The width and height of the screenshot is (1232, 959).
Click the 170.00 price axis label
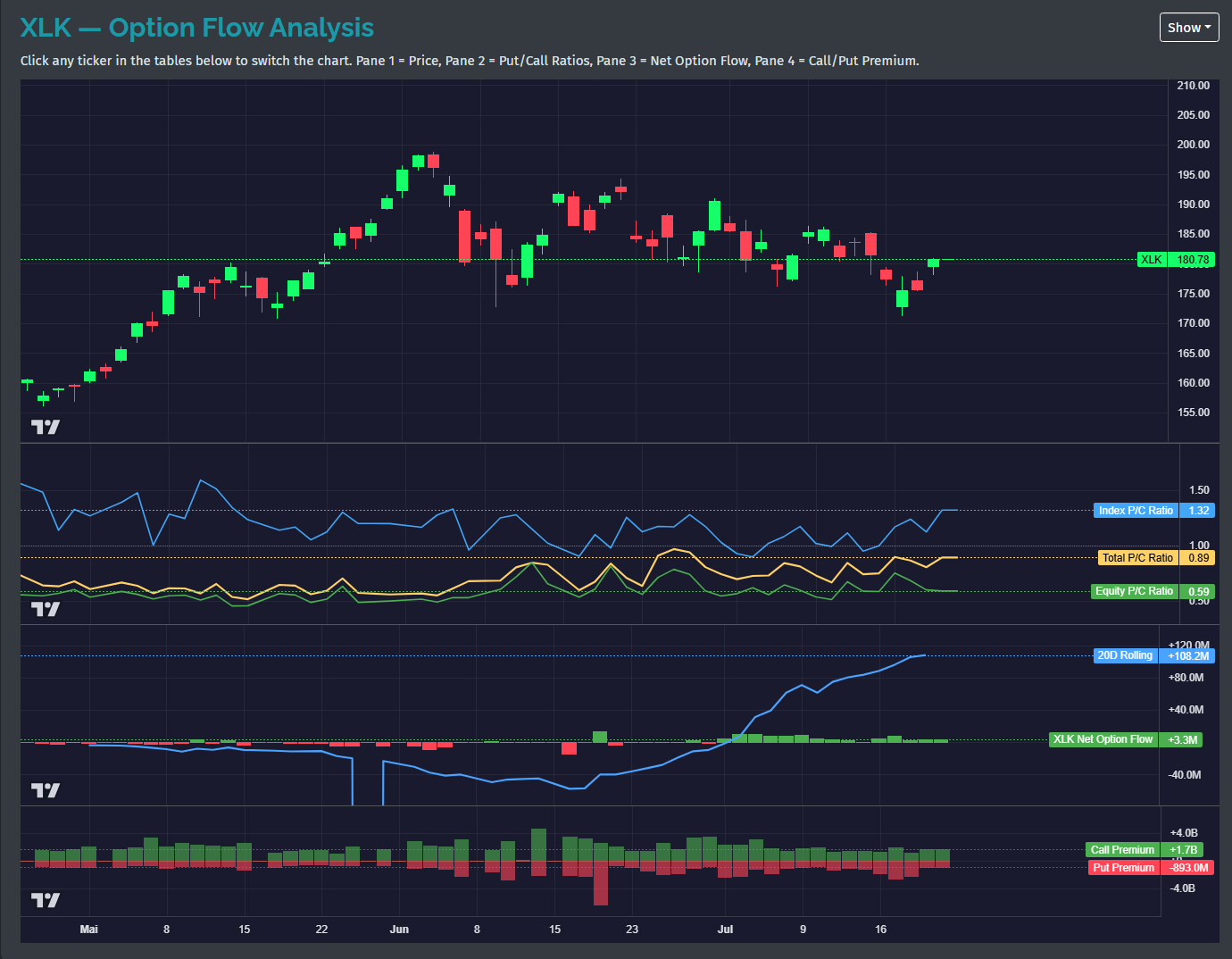point(1193,323)
